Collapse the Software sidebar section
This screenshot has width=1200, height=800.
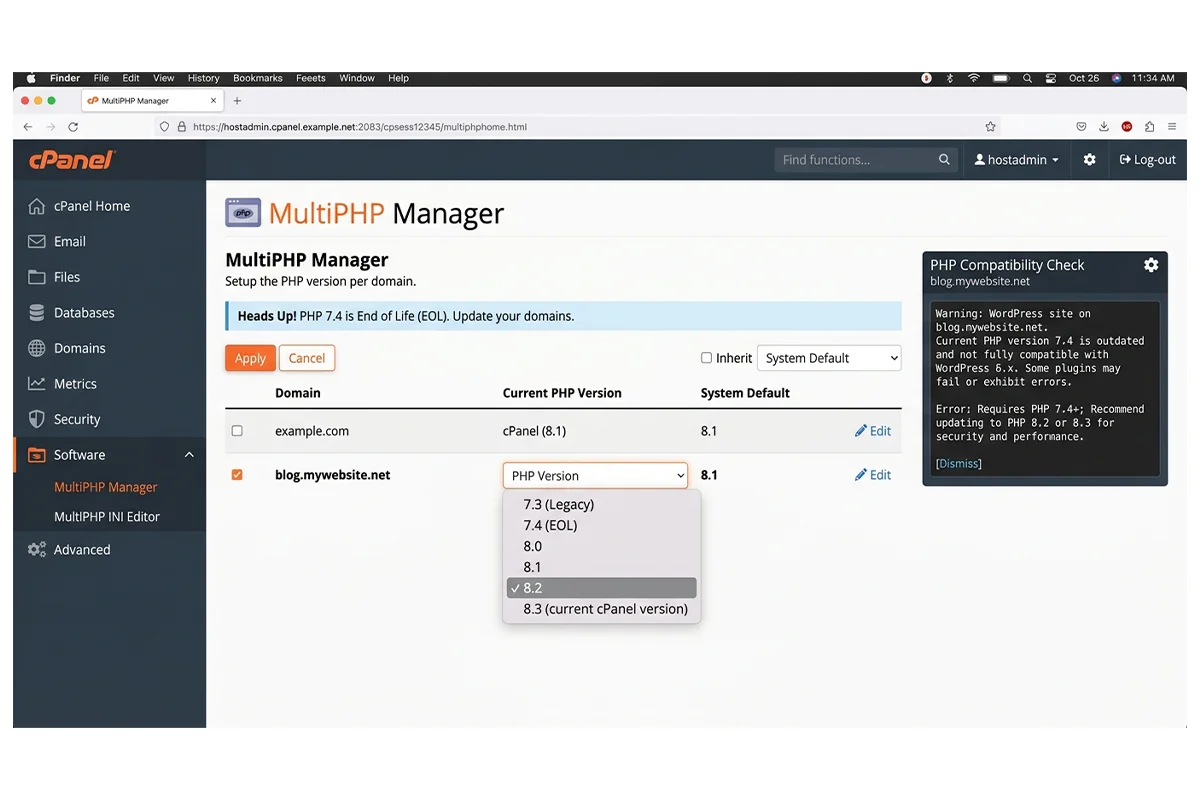[189, 455]
